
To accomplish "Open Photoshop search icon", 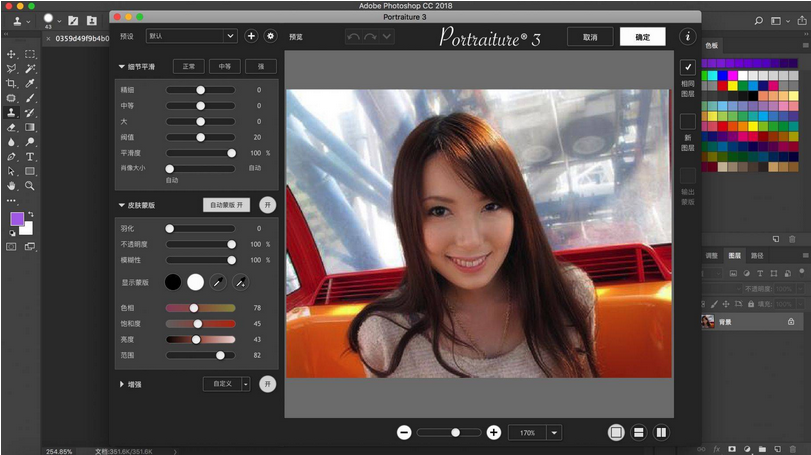I will click(x=758, y=21).
